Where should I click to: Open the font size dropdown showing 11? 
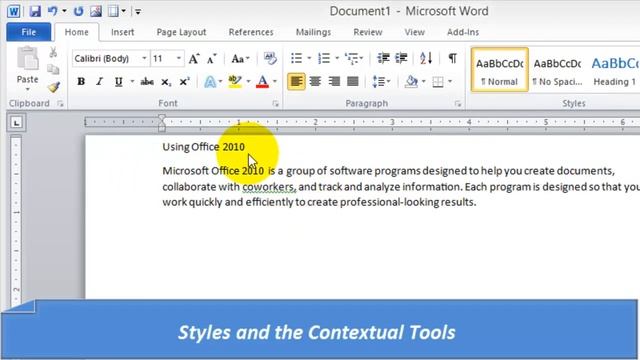(x=178, y=58)
